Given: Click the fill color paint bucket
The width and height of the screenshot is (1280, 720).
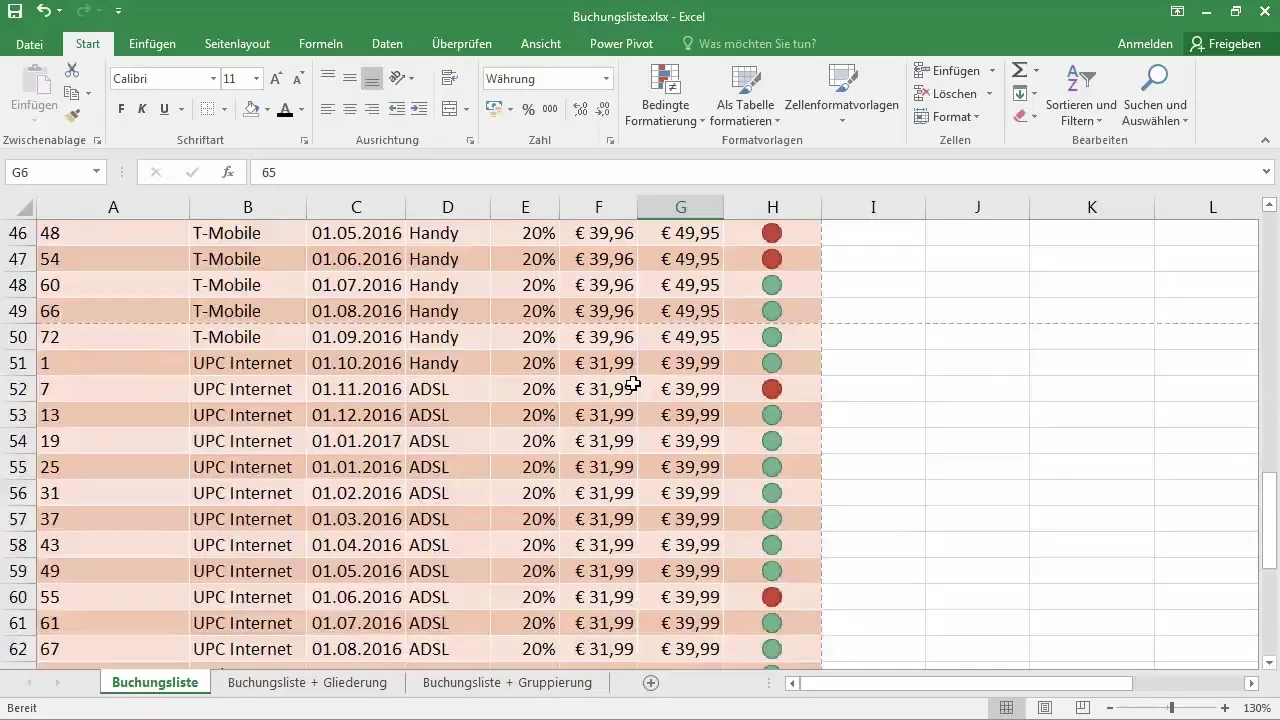Looking at the screenshot, I should 251,109.
